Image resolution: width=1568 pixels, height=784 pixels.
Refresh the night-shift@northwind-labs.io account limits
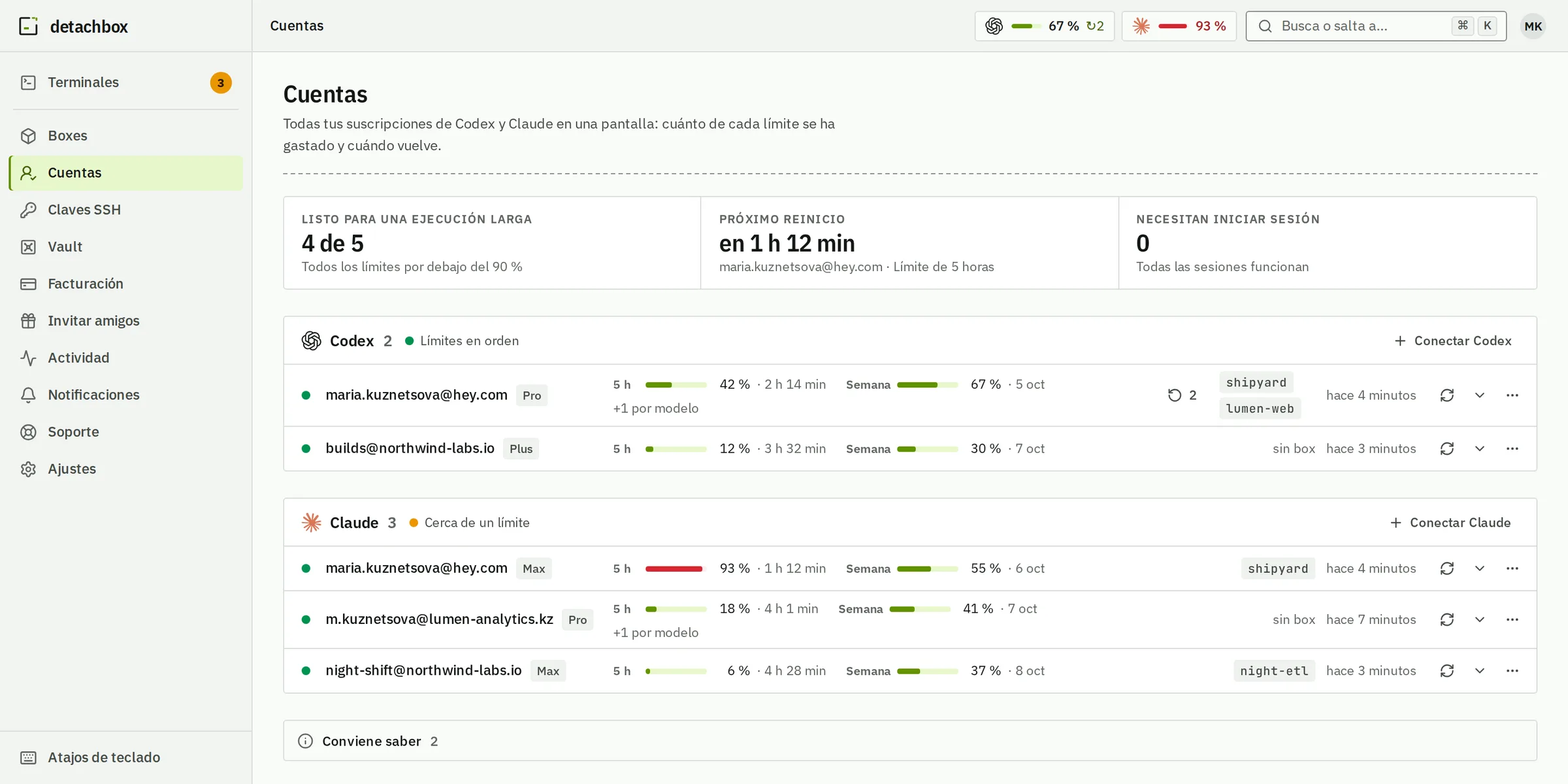click(x=1446, y=671)
